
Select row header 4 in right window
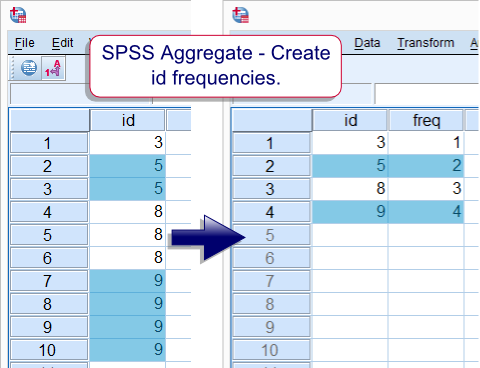[x=272, y=212]
